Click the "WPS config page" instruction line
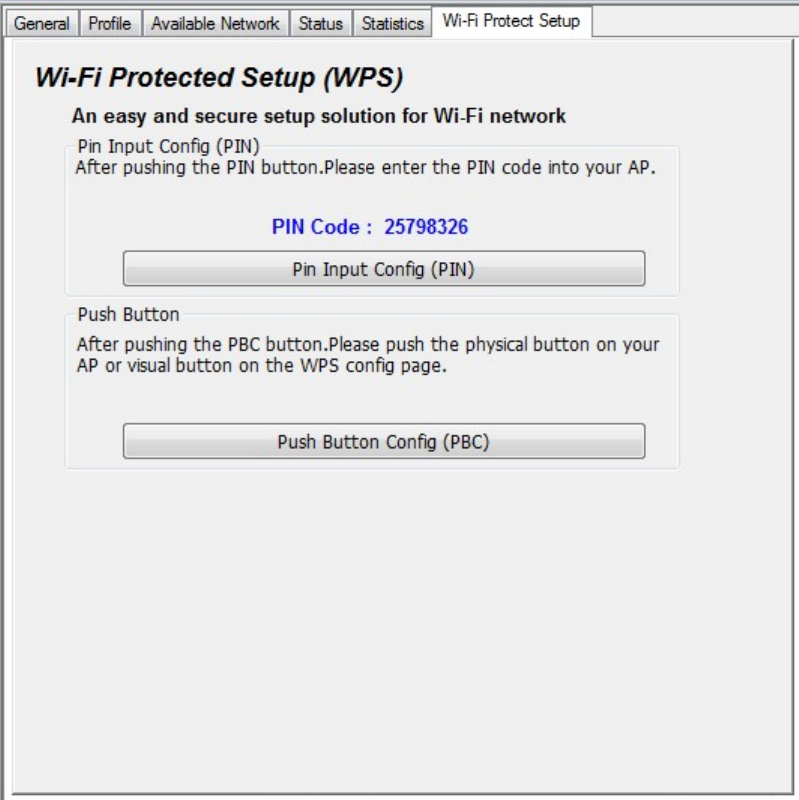The height and width of the screenshot is (800, 799). coord(260,366)
